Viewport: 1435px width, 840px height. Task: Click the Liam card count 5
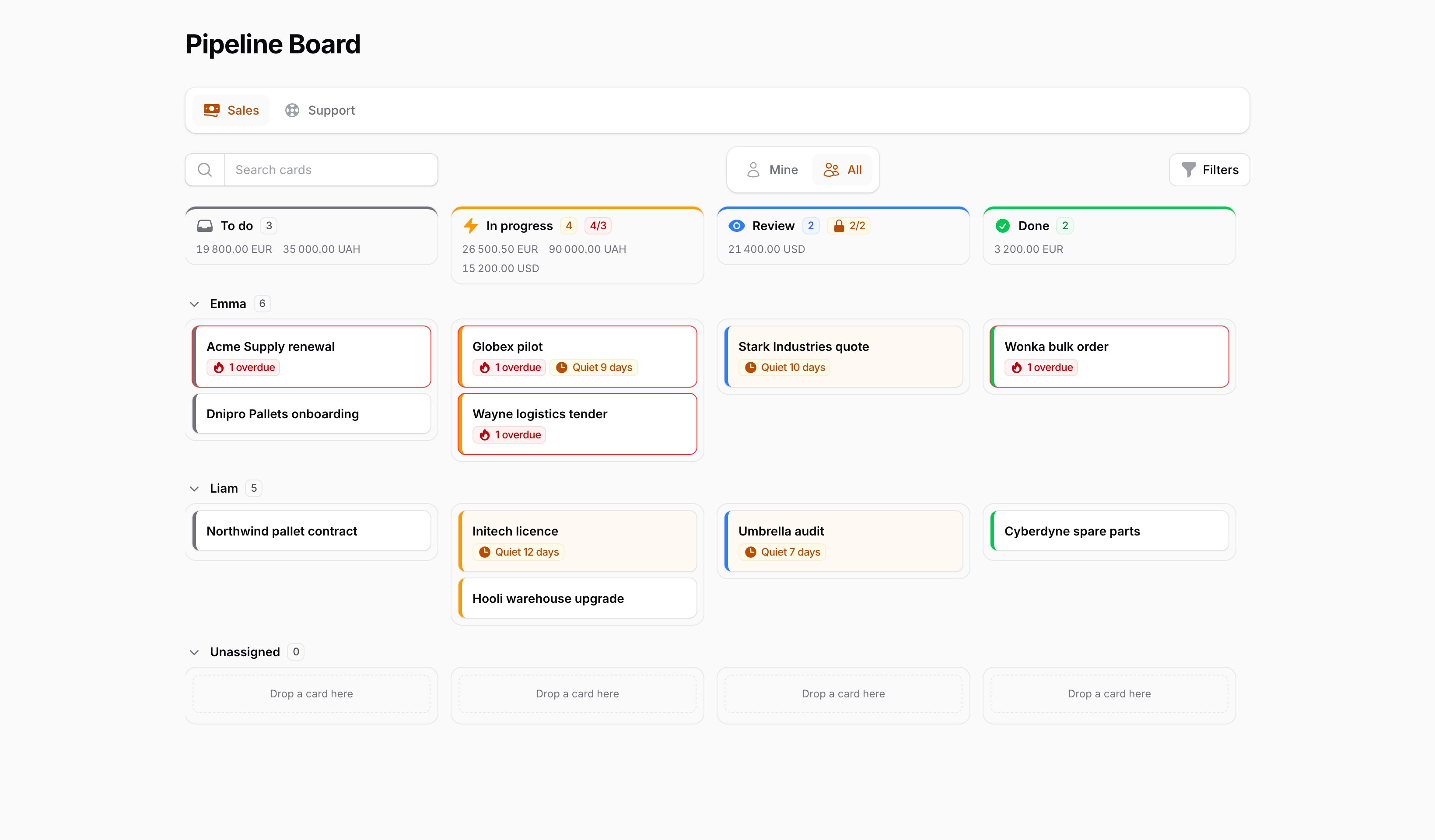[x=254, y=489]
